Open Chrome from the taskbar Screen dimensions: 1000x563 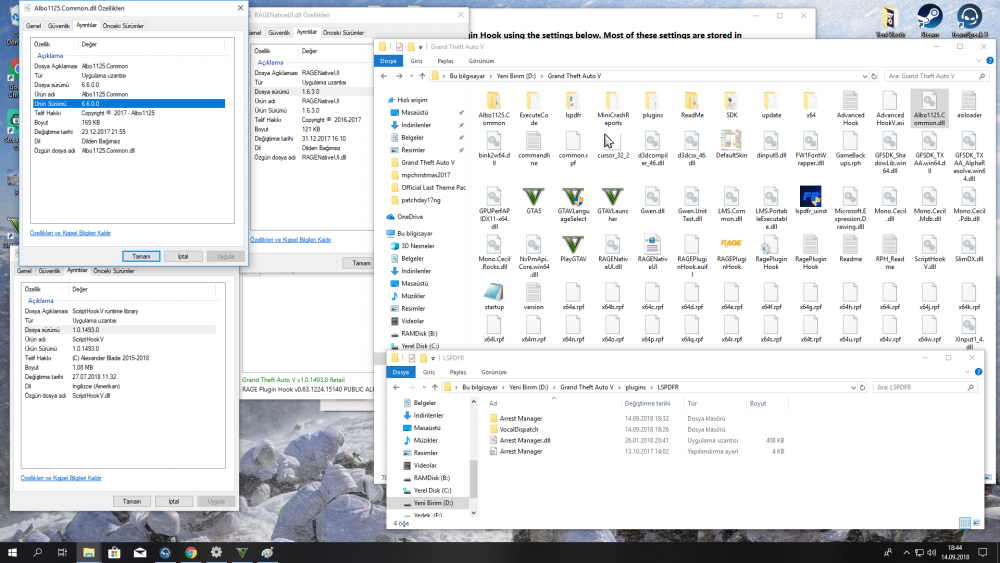[191, 552]
